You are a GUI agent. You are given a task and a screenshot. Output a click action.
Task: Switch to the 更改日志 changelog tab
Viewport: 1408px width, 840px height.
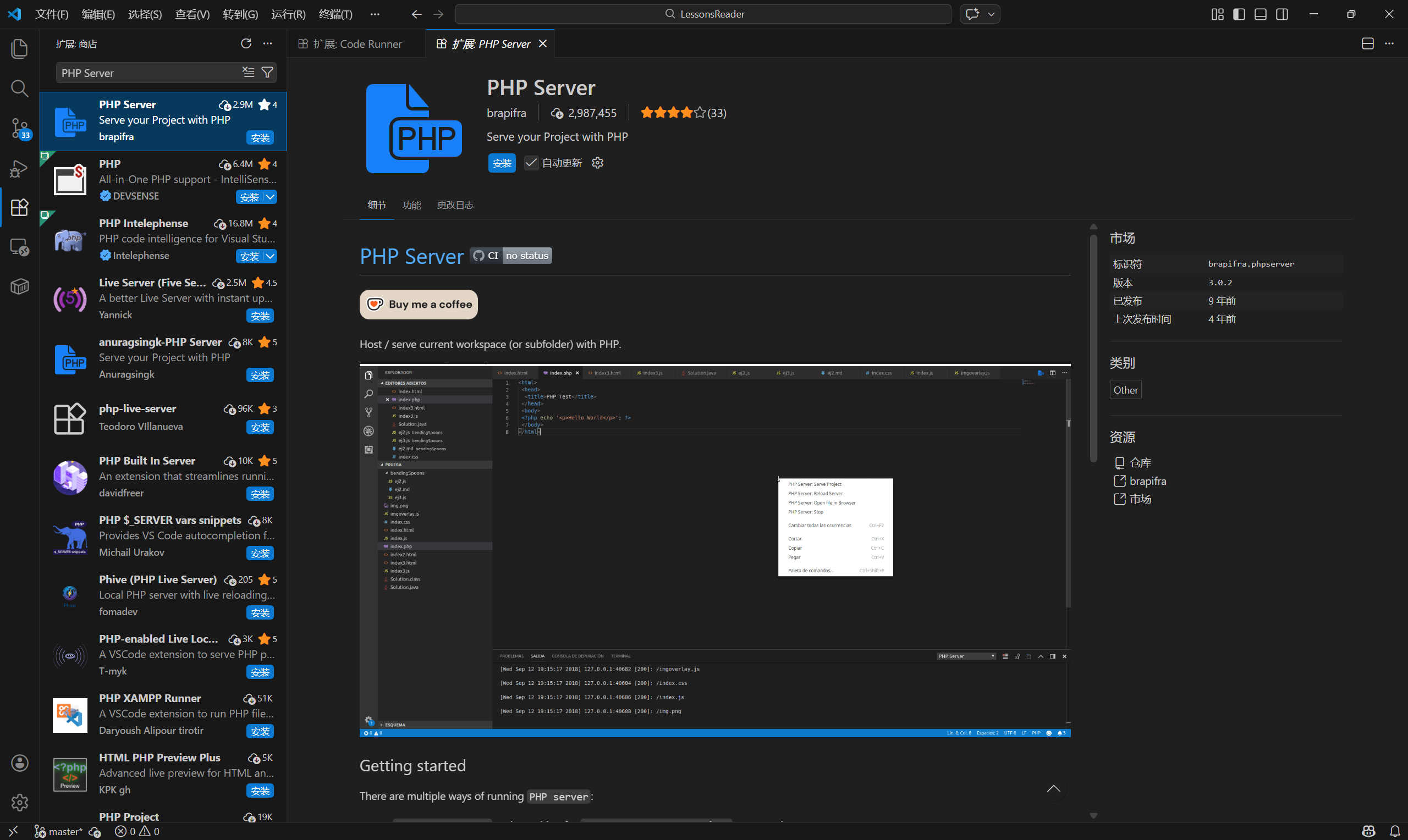pyautogui.click(x=455, y=205)
